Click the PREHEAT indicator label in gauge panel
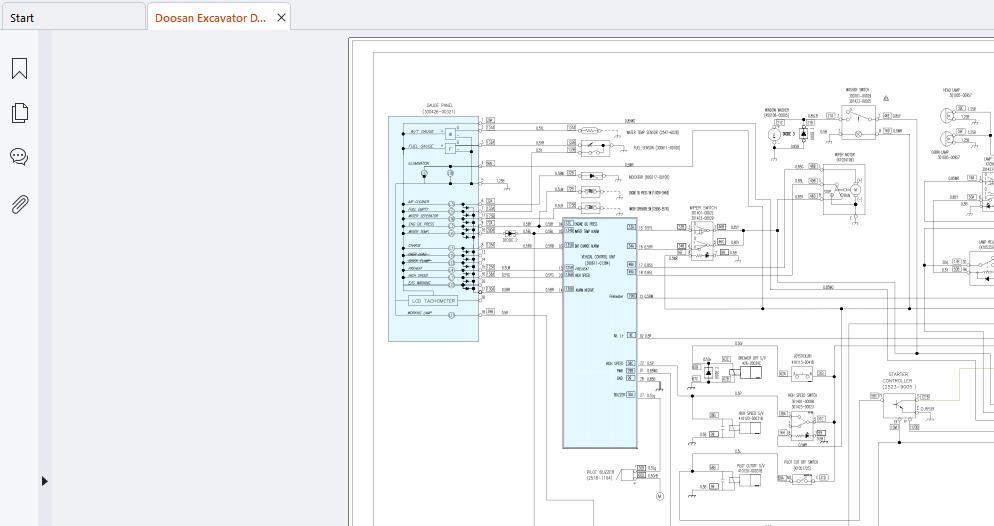The image size is (994, 526). 415,269
